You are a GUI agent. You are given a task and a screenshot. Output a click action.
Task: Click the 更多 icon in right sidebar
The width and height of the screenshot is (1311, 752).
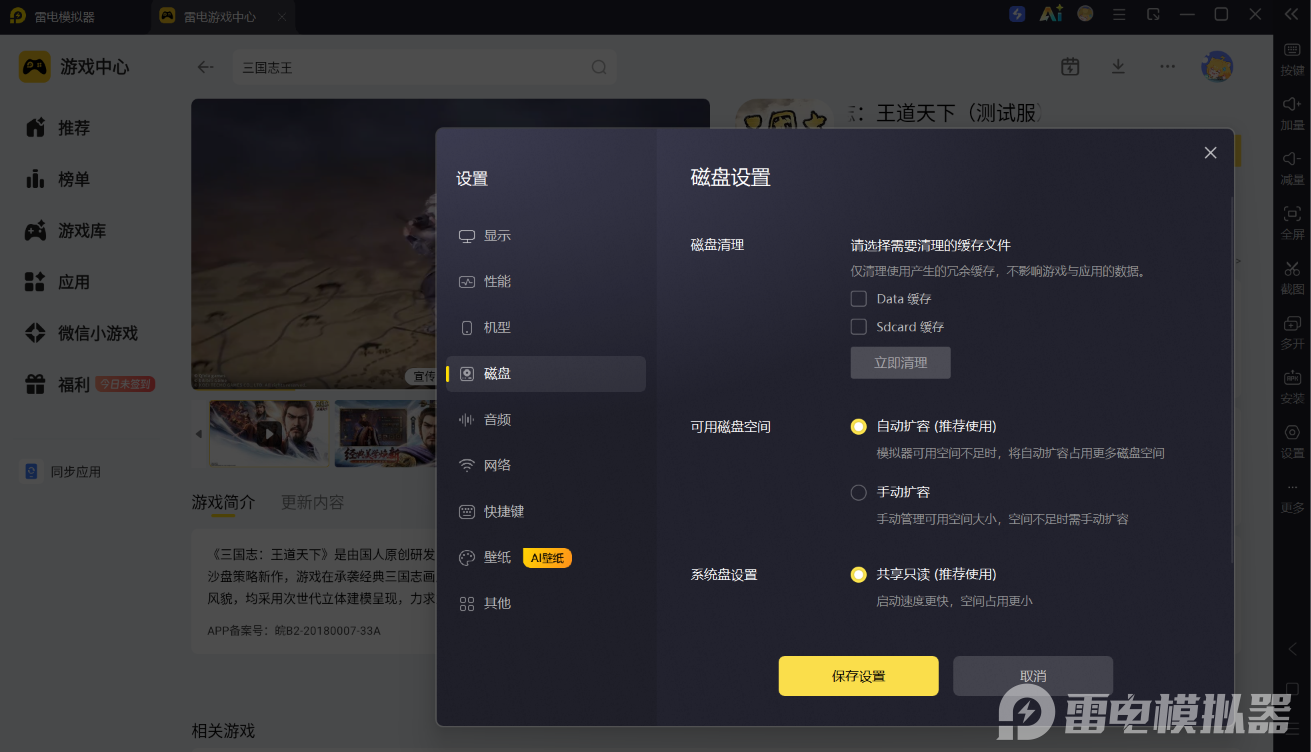tap(1292, 497)
